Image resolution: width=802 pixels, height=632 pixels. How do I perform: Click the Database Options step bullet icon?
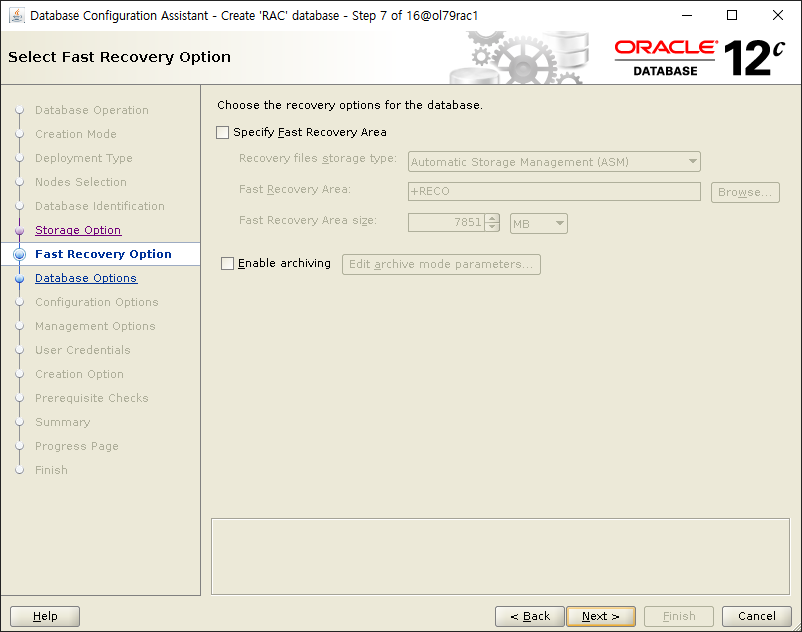click(x=19, y=279)
